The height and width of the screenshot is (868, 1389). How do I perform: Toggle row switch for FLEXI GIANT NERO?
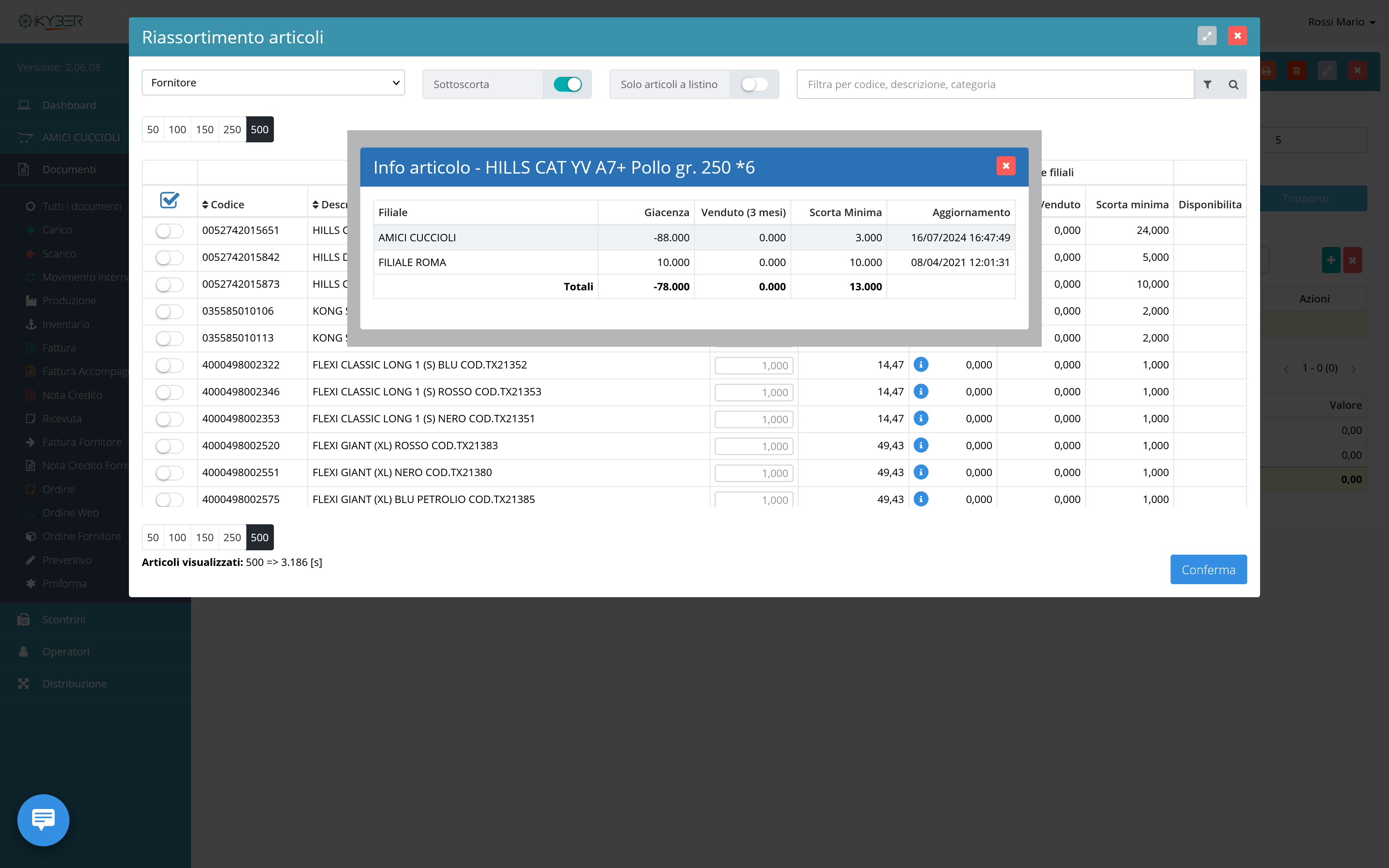click(169, 473)
